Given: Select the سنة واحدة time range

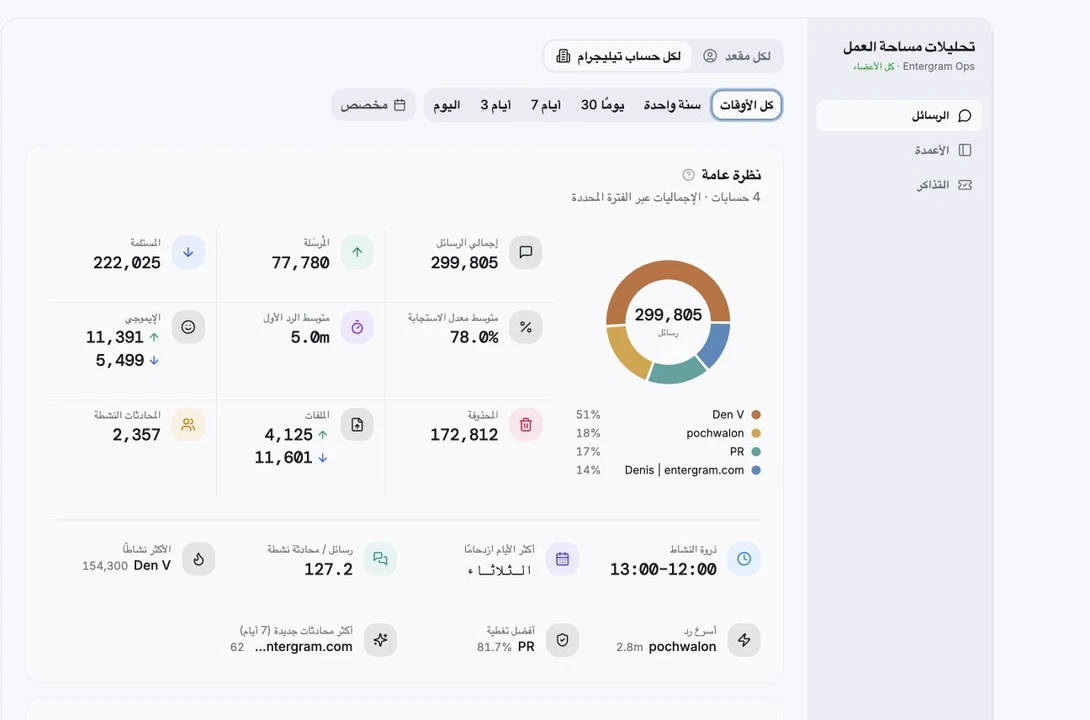Looking at the screenshot, I should [x=672, y=105].
